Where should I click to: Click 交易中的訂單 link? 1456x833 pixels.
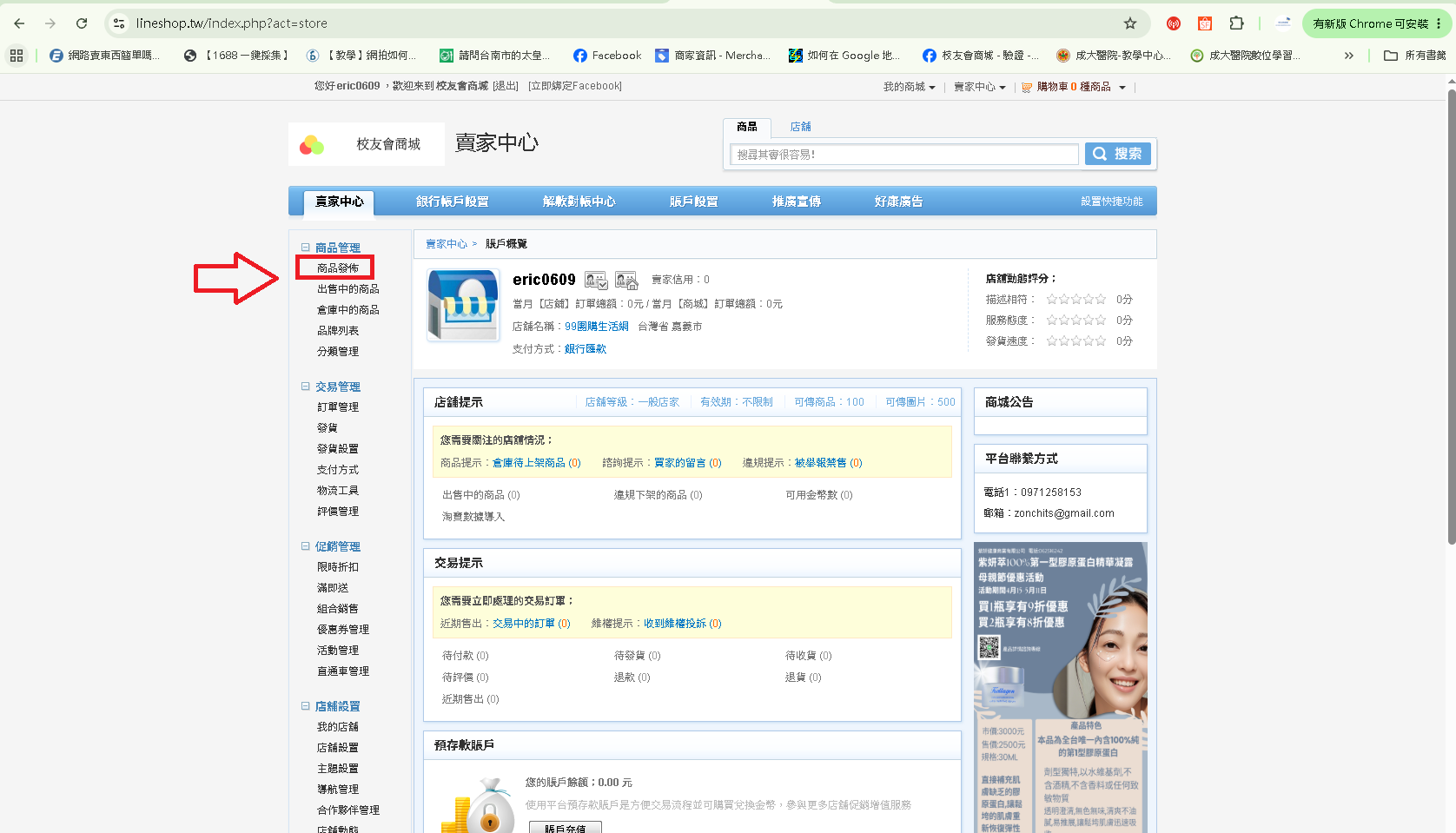524,624
